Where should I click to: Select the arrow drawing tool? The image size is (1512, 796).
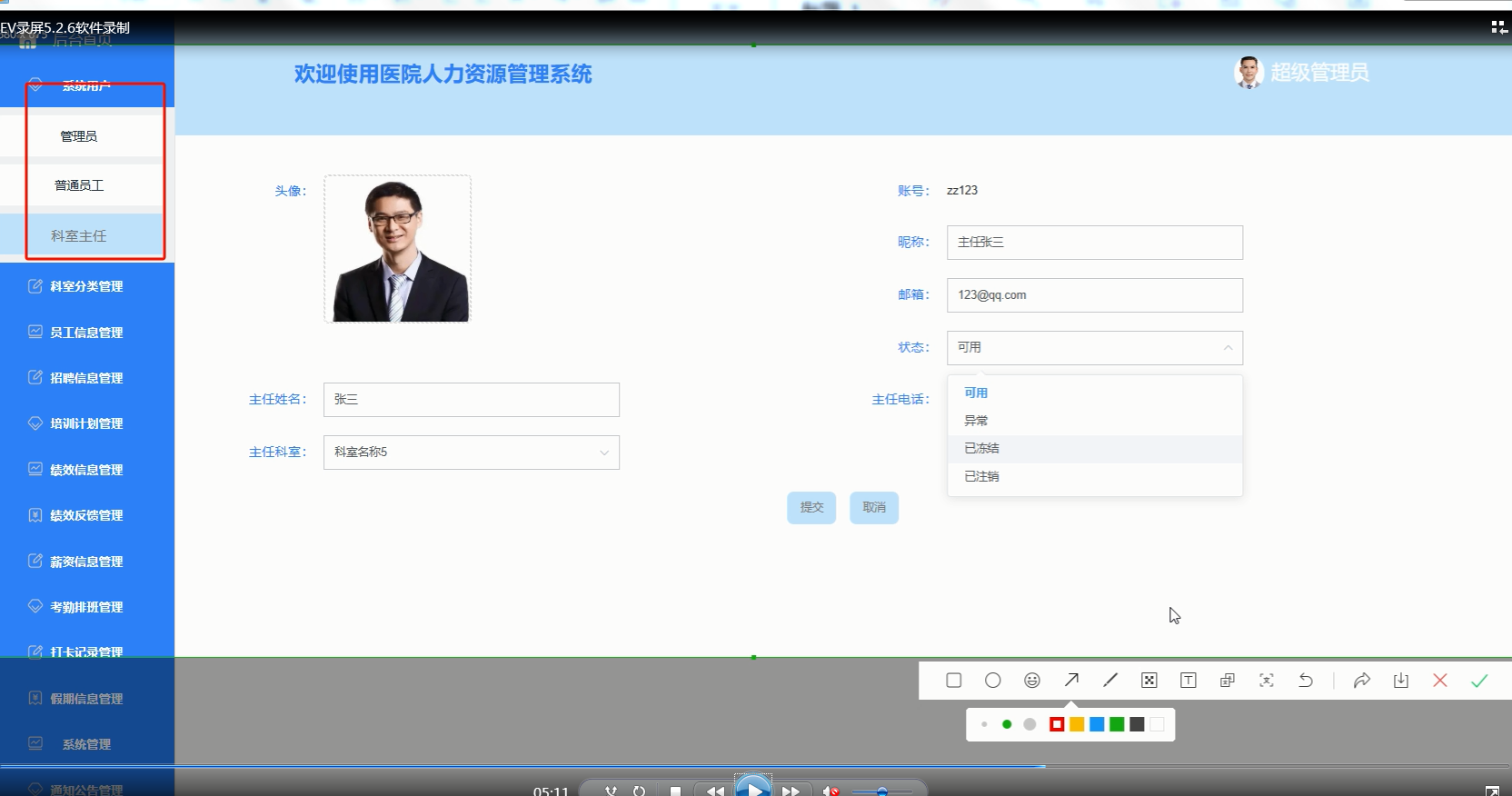click(x=1071, y=681)
